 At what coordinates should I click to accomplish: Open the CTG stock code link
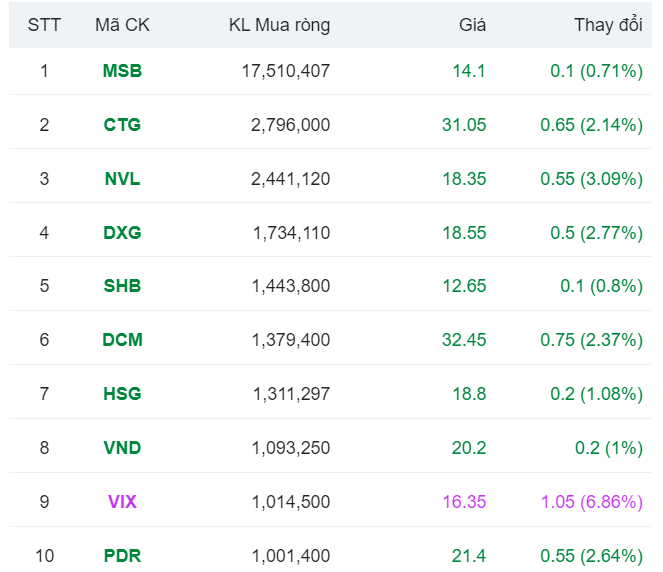[x=122, y=125]
